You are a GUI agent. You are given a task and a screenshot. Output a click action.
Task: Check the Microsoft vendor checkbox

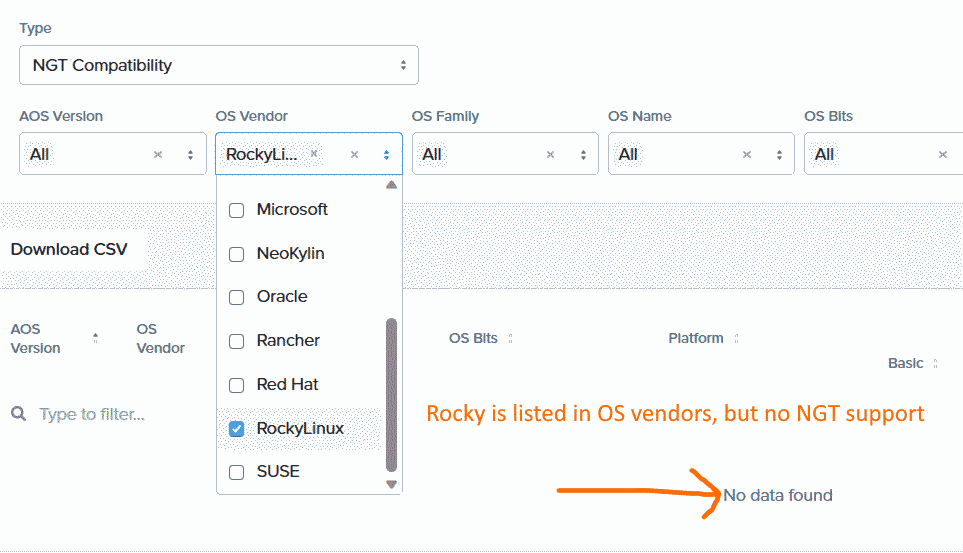pyautogui.click(x=236, y=210)
